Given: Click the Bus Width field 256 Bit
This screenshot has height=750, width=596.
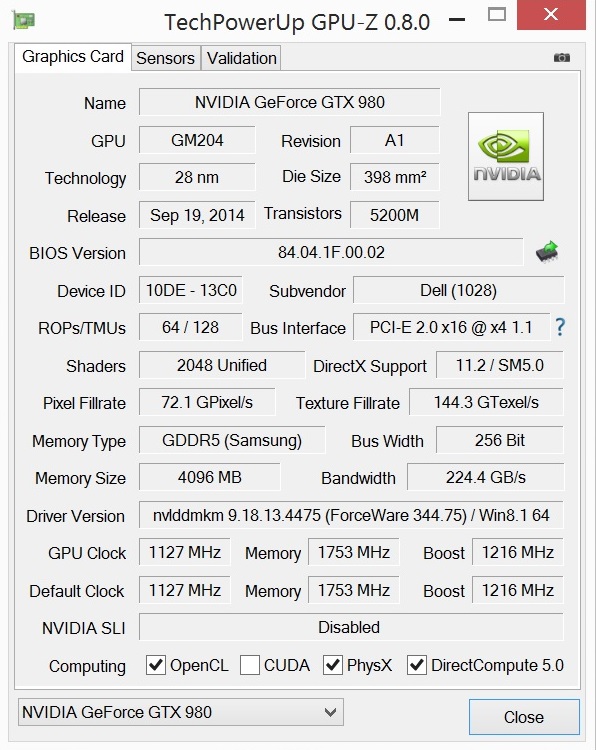Looking at the screenshot, I should 500,440.
